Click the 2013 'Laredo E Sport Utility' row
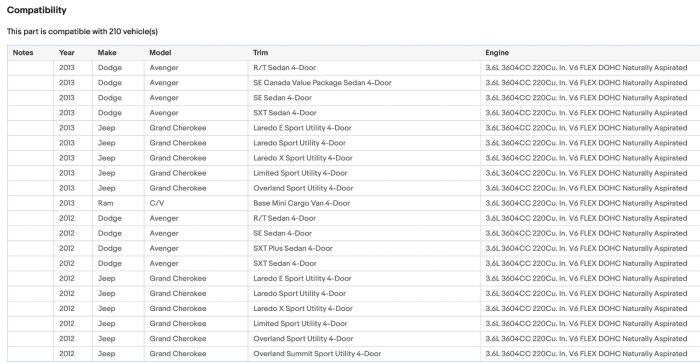 click(354, 128)
